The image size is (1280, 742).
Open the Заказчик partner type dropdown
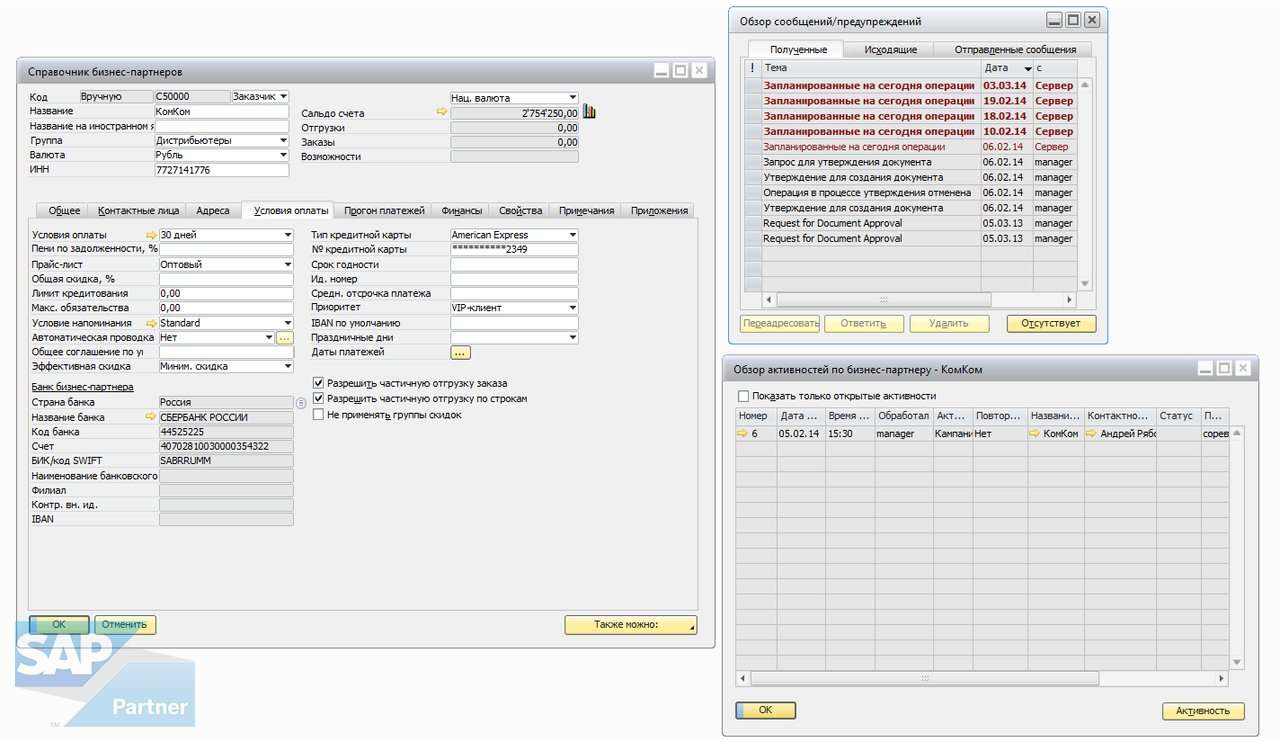pyautogui.click(x=284, y=97)
